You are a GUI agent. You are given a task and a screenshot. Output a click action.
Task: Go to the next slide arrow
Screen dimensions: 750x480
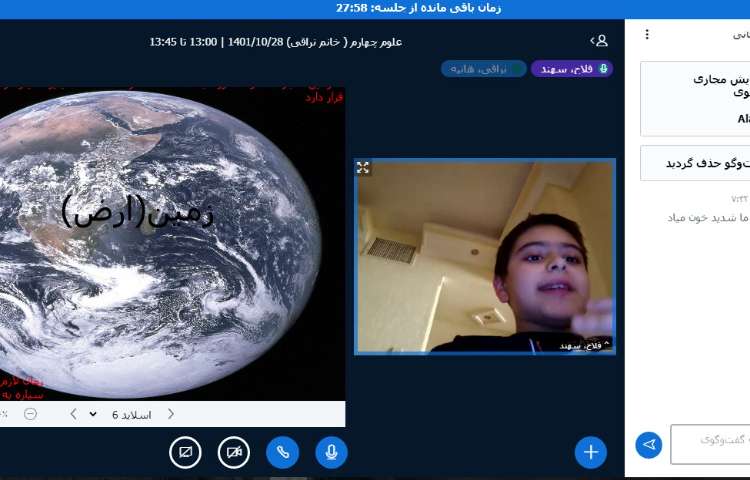pyautogui.click(x=73, y=414)
